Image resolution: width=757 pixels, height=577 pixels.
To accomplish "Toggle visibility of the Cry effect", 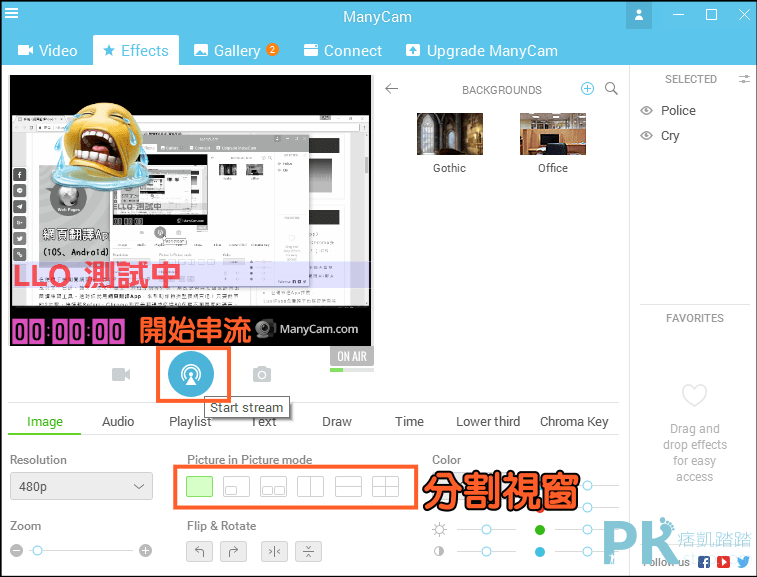I will click(x=646, y=136).
